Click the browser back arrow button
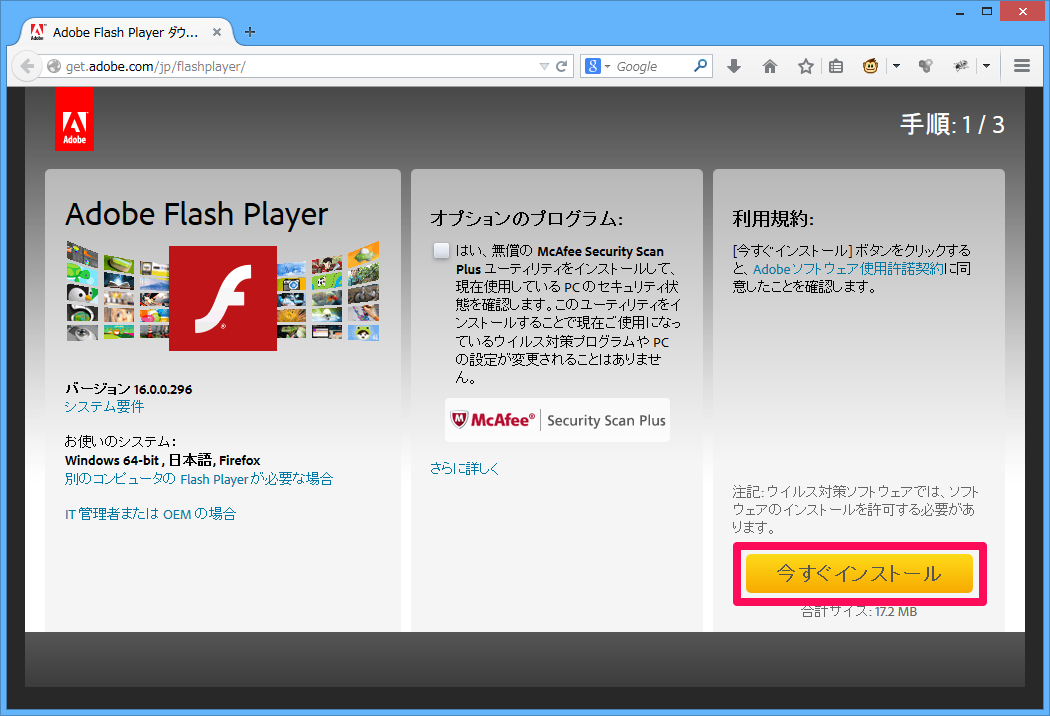Screen dimensions: 1050x716 click(27, 66)
